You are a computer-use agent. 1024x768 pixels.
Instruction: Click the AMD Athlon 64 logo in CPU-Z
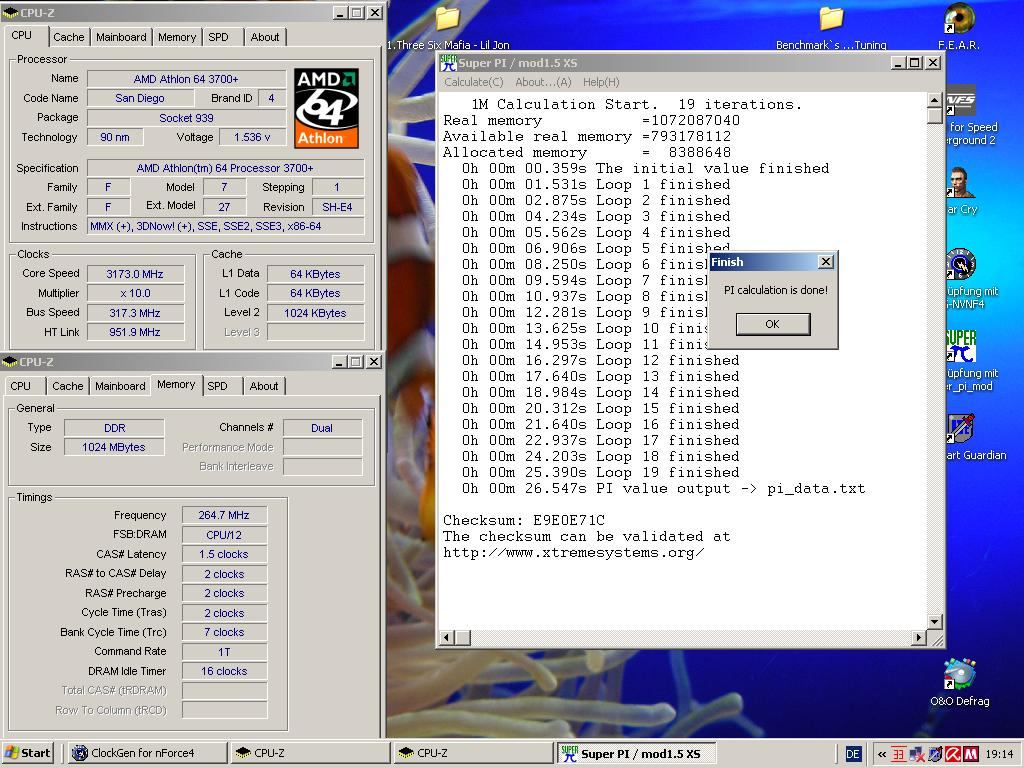coord(326,108)
